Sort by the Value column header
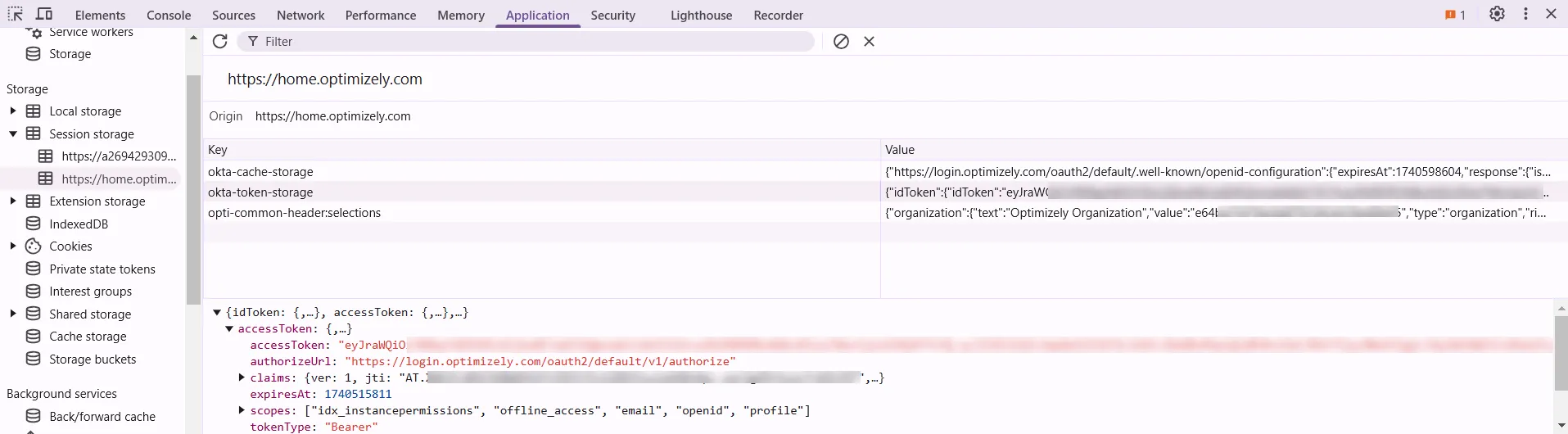Image resolution: width=1568 pixels, height=434 pixels. (1224, 149)
